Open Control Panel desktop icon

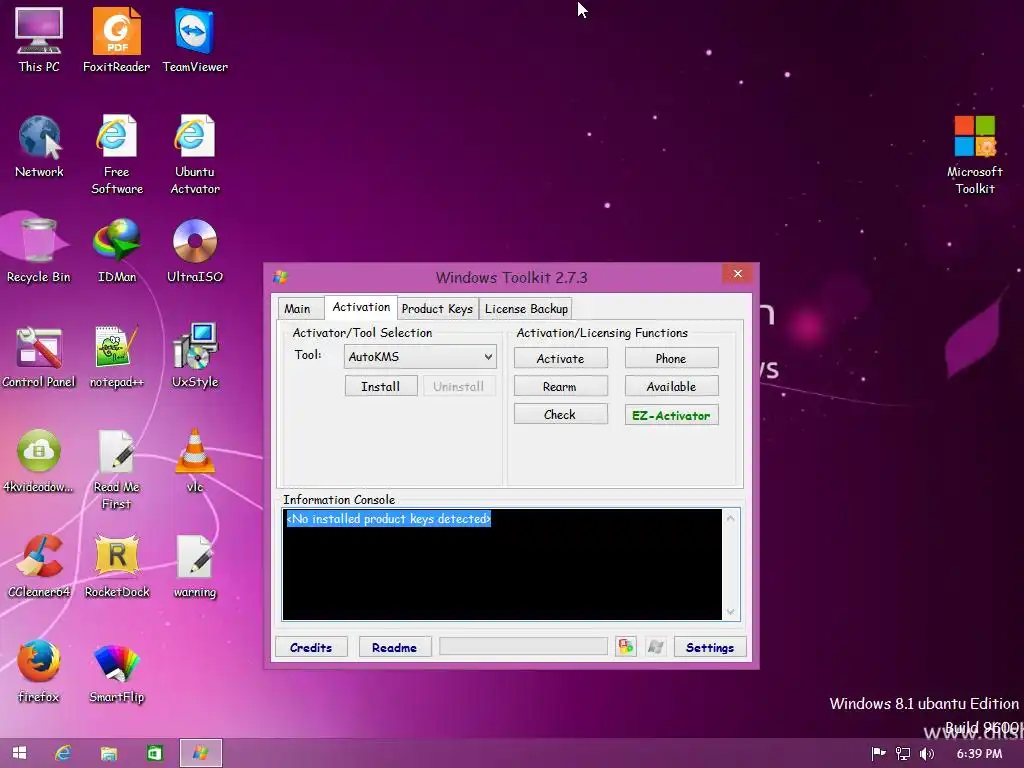coord(39,357)
